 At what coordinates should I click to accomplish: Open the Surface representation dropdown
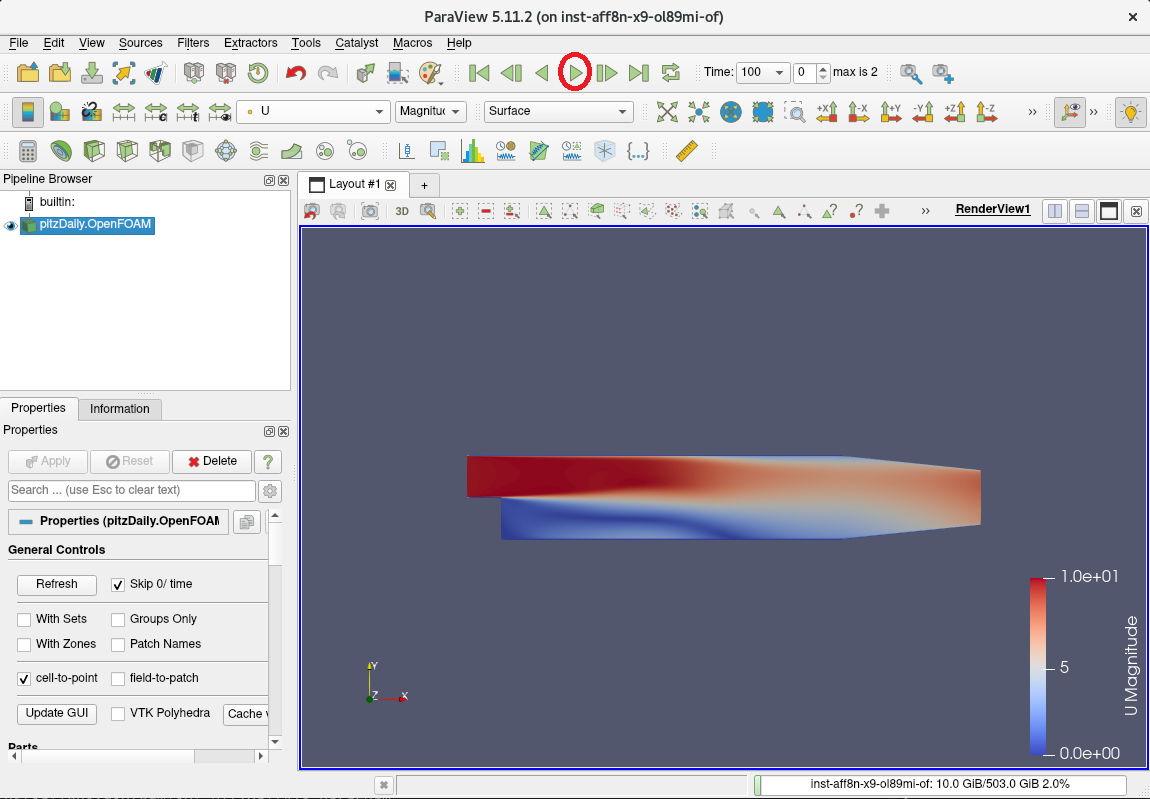point(558,111)
